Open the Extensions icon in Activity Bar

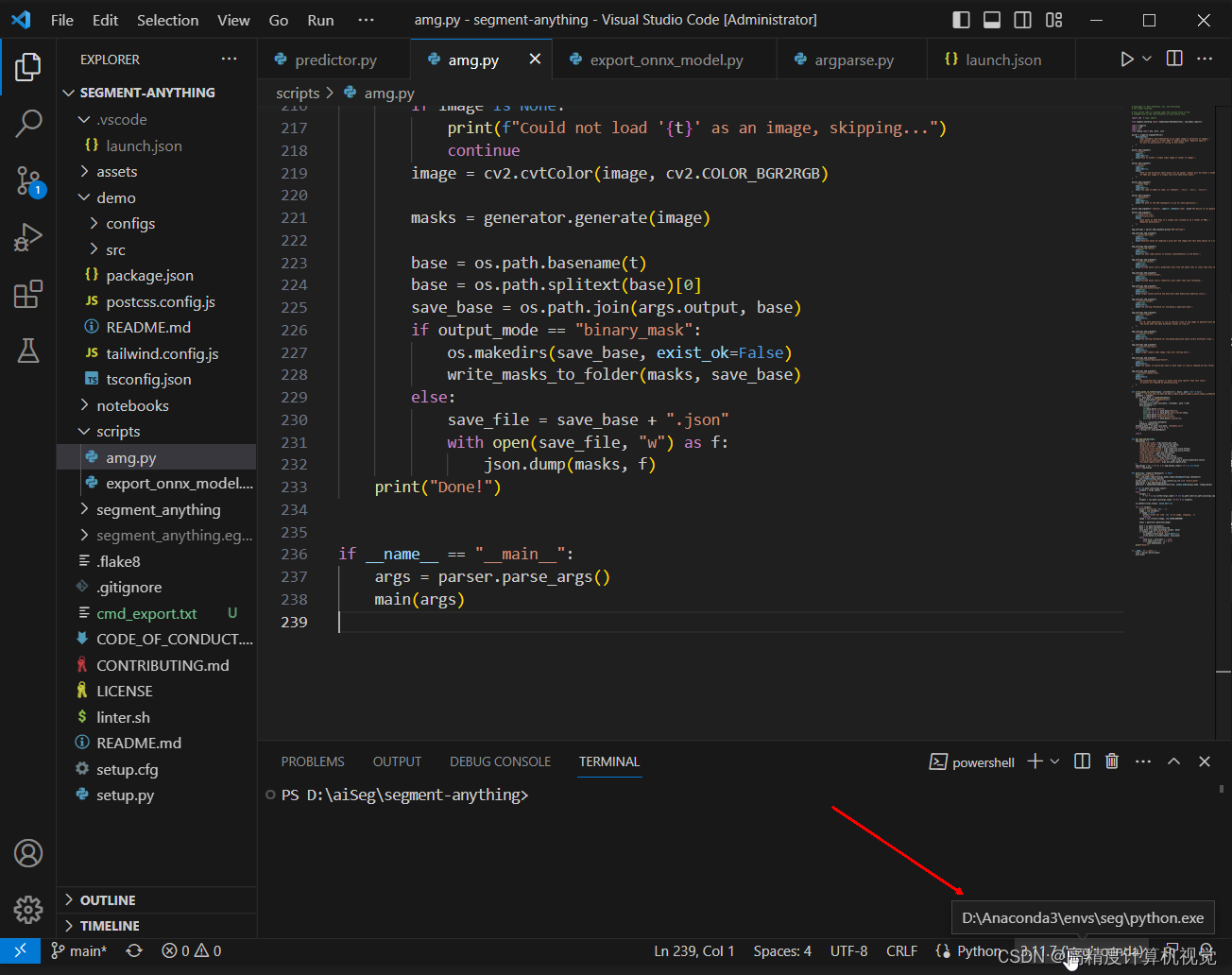coord(27,294)
